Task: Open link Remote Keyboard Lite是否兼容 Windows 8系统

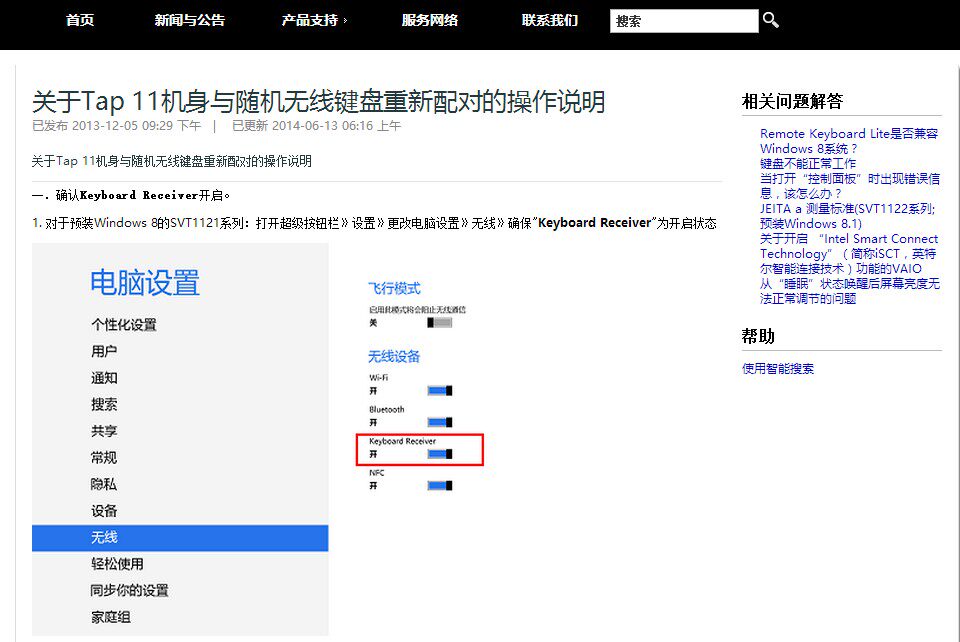Action: (x=849, y=141)
